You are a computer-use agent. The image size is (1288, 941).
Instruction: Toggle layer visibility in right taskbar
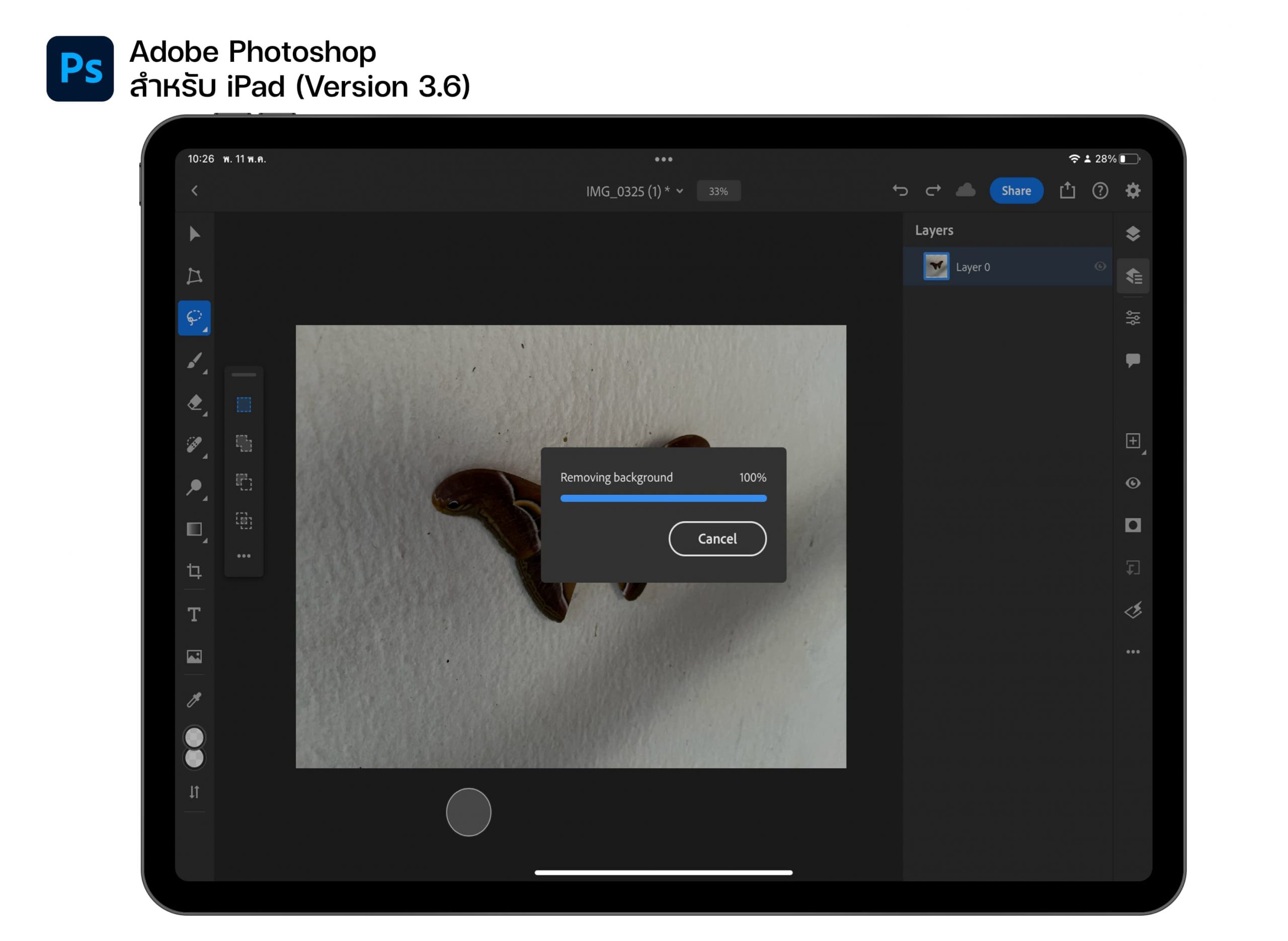tap(1133, 483)
